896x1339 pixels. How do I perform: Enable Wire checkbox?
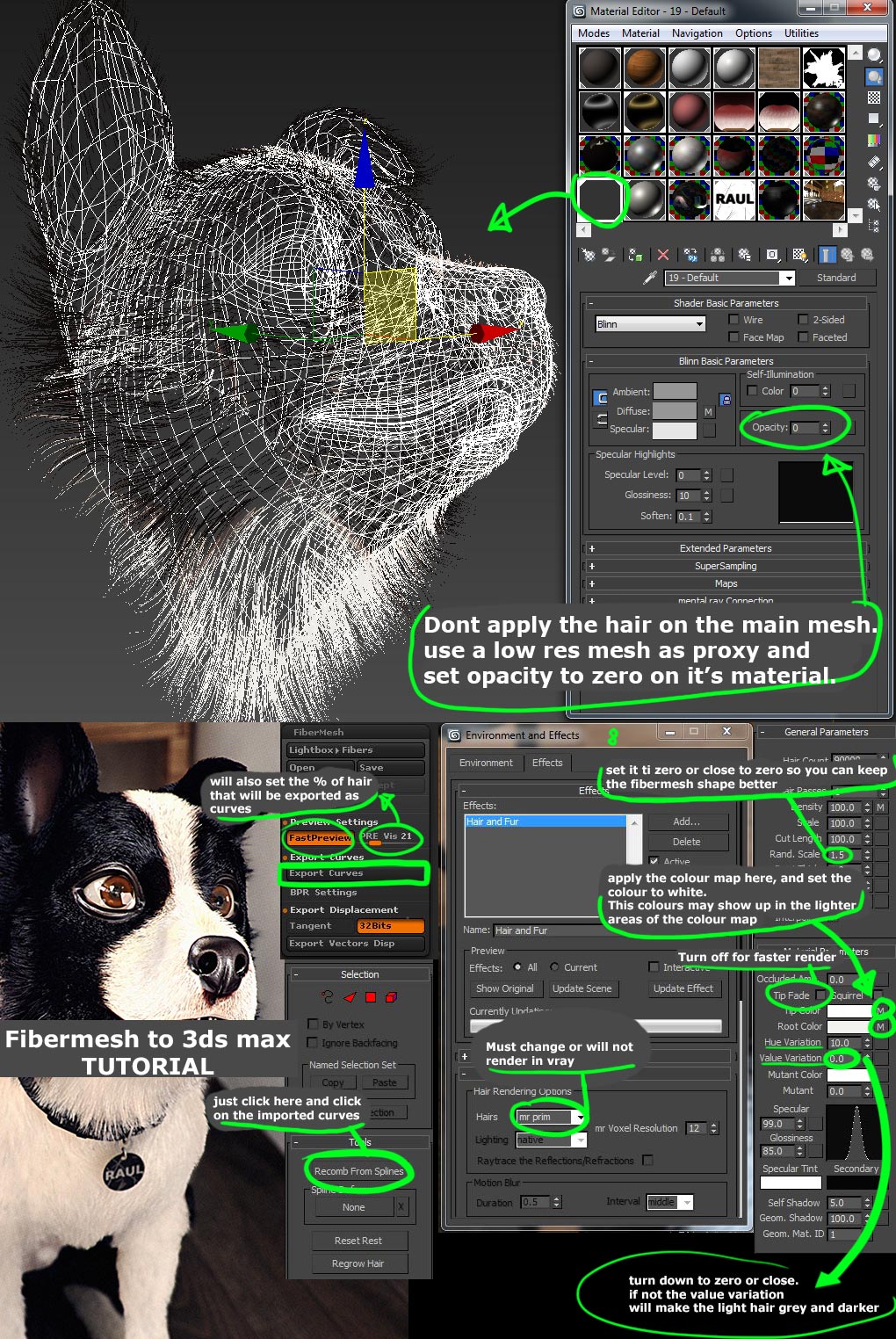[x=734, y=320]
